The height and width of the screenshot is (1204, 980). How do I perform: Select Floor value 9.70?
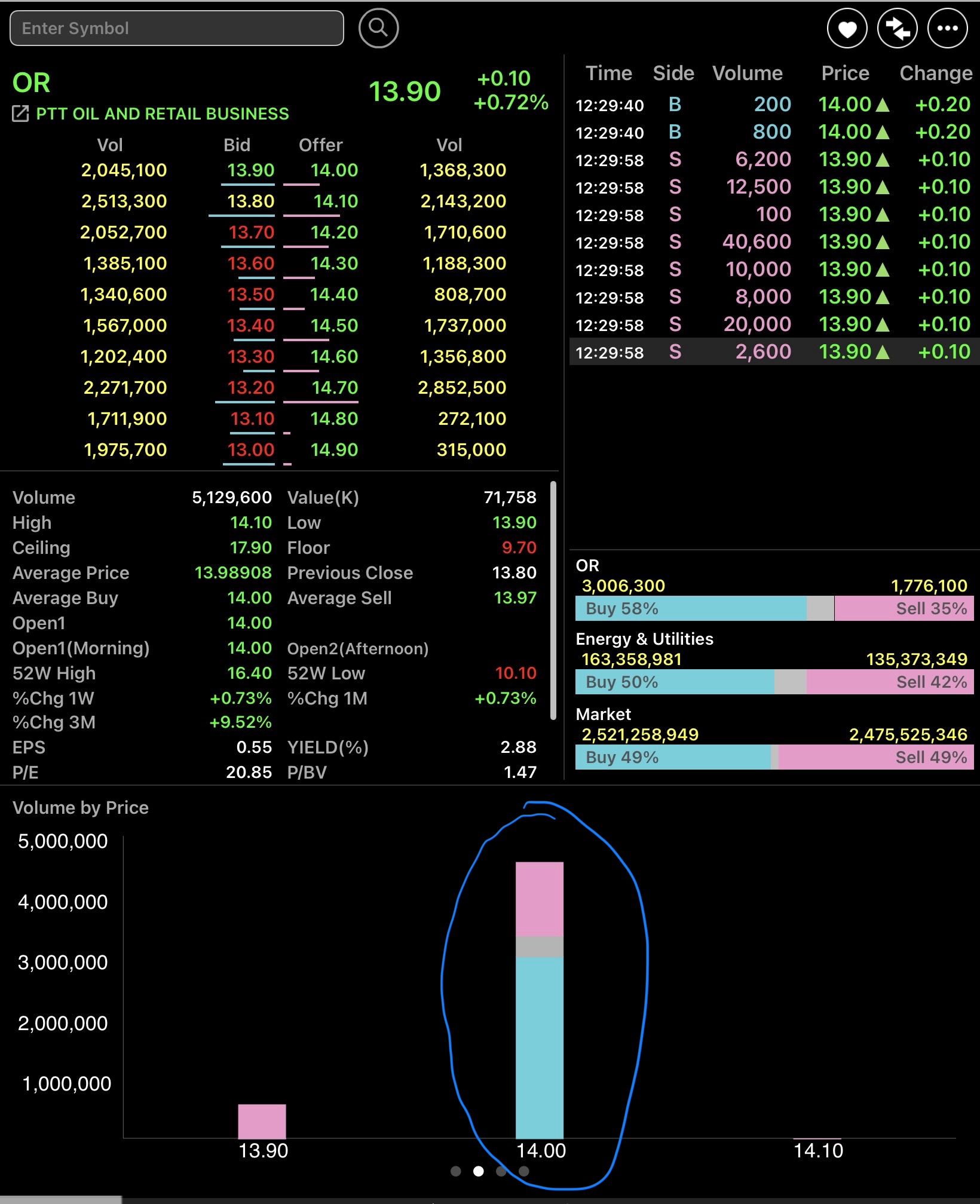tap(519, 548)
